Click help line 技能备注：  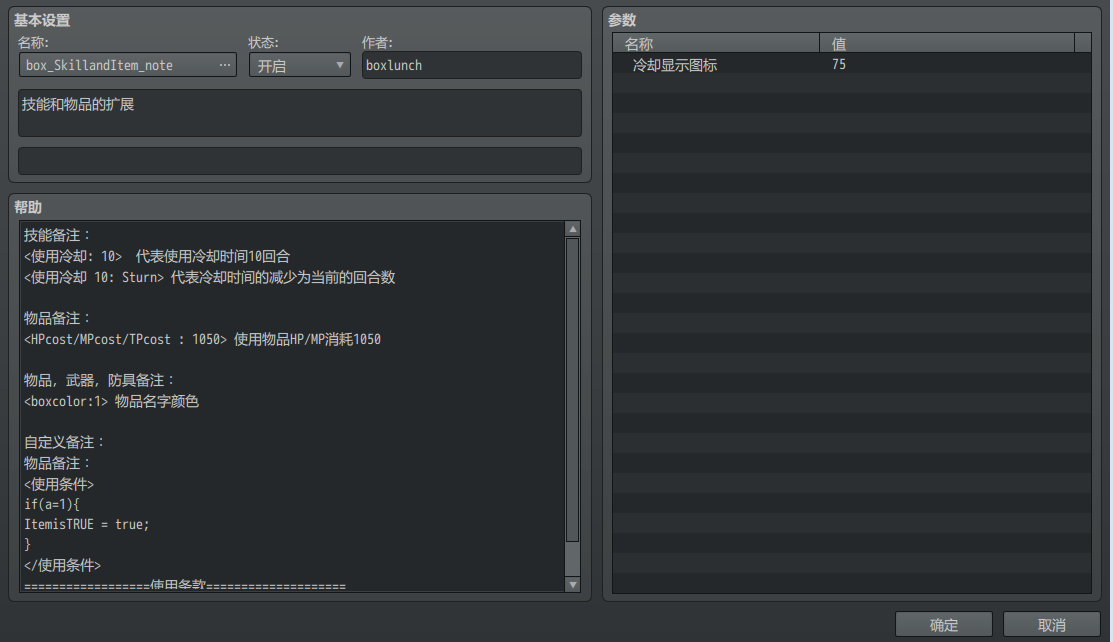57,235
